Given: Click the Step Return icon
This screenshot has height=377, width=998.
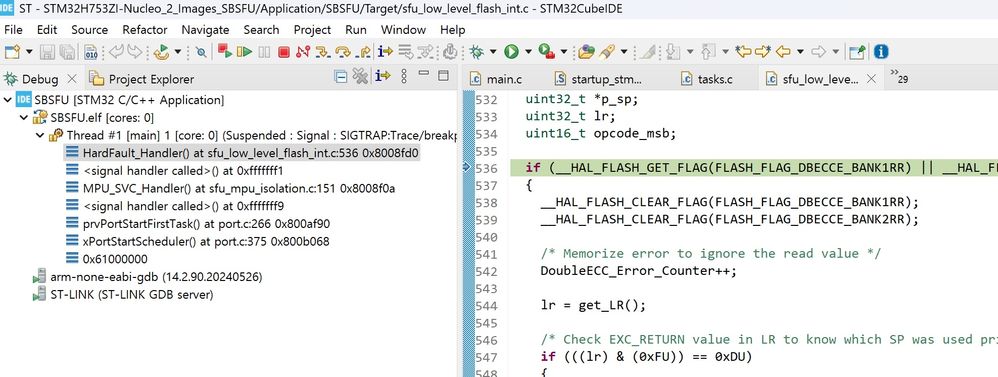Looking at the screenshot, I should (x=363, y=52).
